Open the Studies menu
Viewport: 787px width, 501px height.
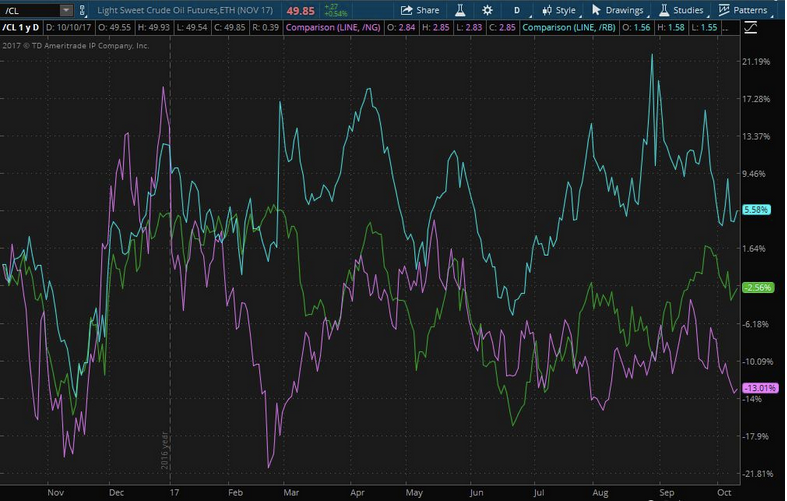point(681,10)
